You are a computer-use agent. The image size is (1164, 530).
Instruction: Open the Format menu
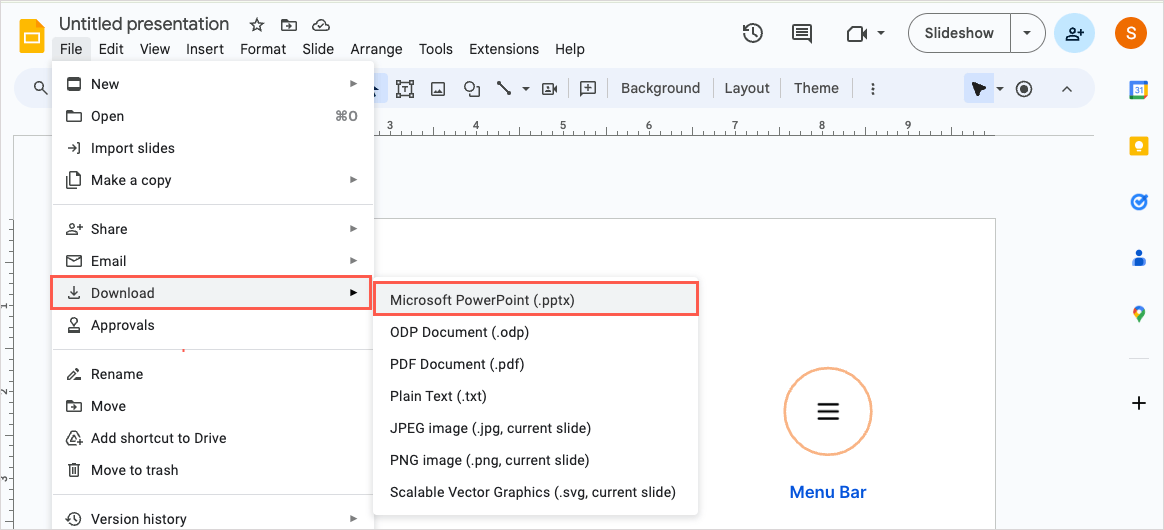click(263, 49)
